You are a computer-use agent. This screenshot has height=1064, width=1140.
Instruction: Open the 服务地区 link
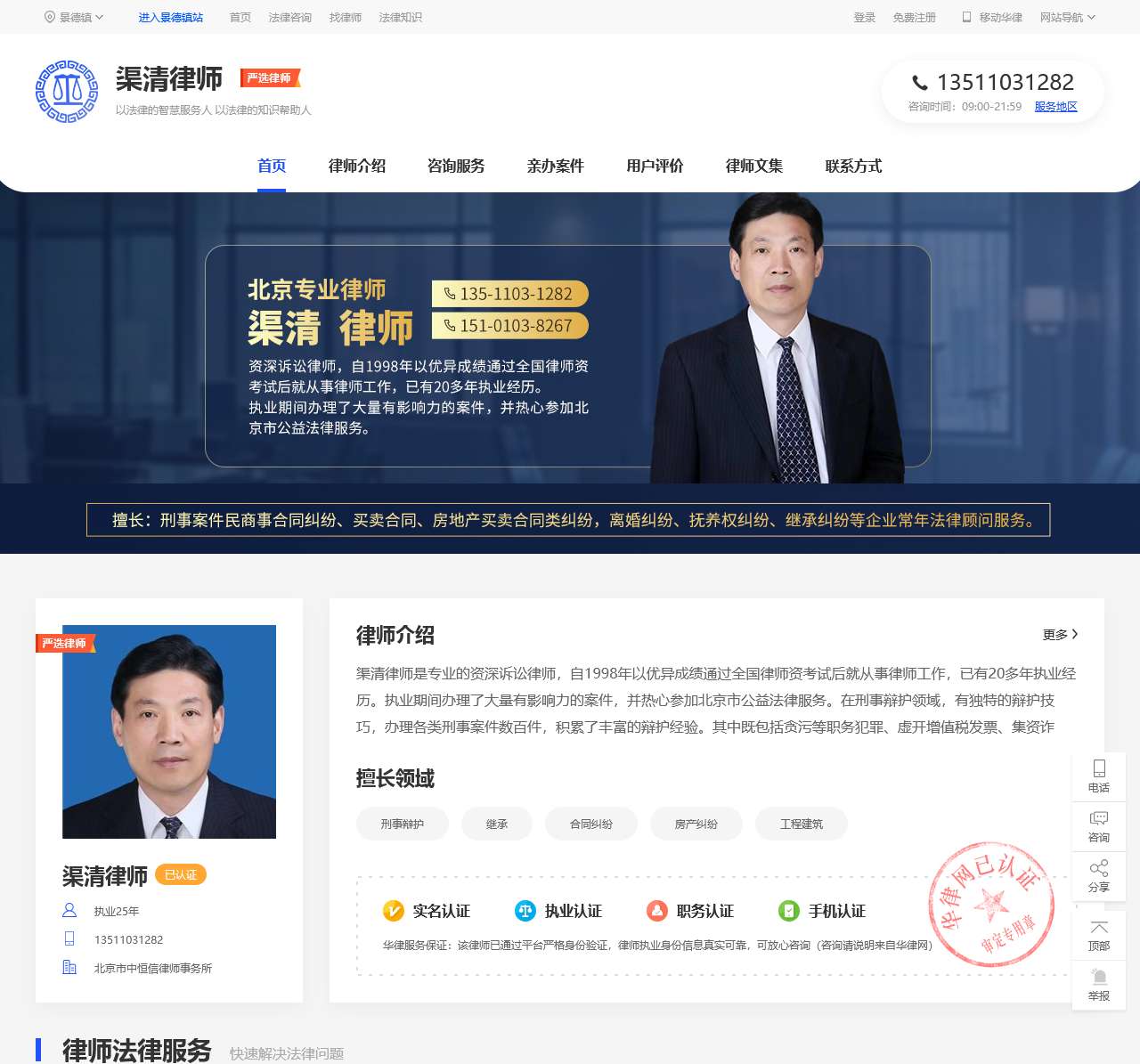pyautogui.click(x=1055, y=107)
